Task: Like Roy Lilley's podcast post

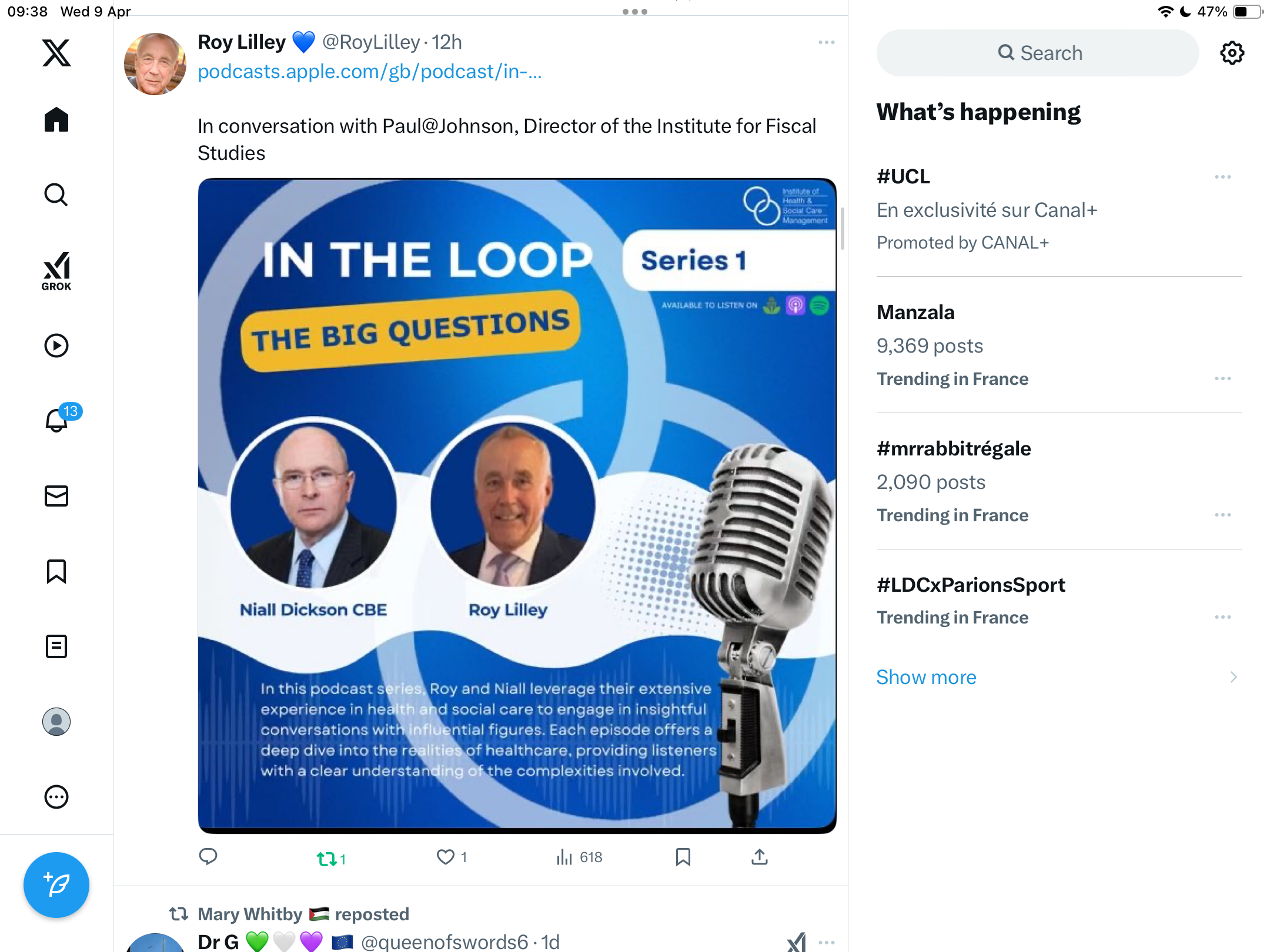Action: tap(451, 857)
